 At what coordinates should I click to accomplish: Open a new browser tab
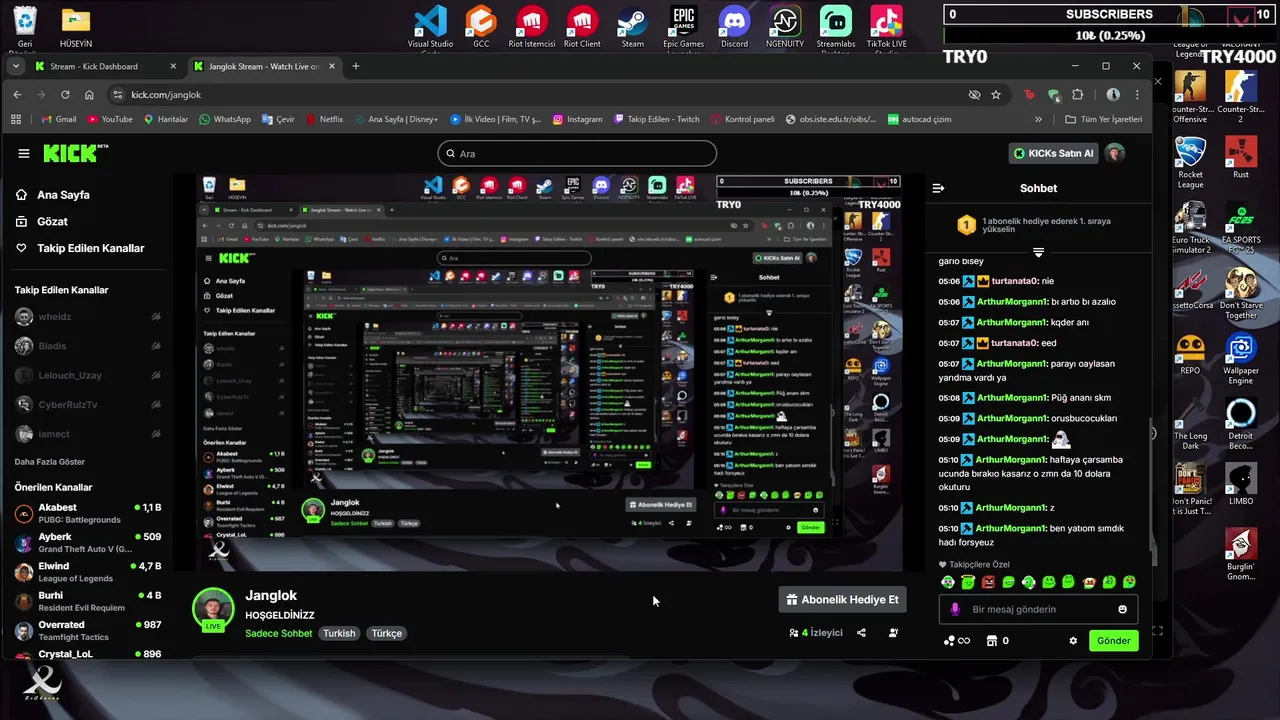356,66
